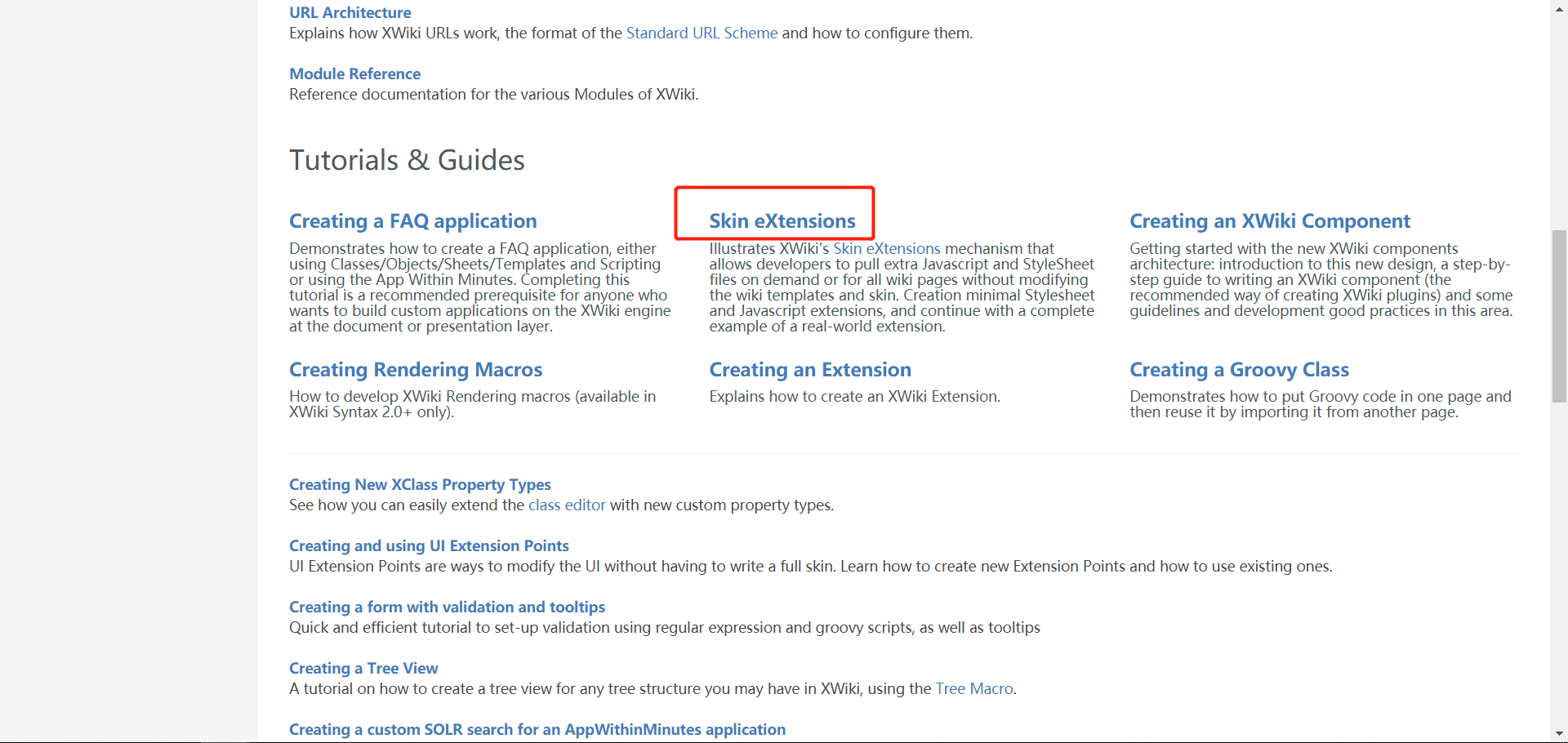
Task: Open Creating New XClass Property Types
Action: point(420,484)
